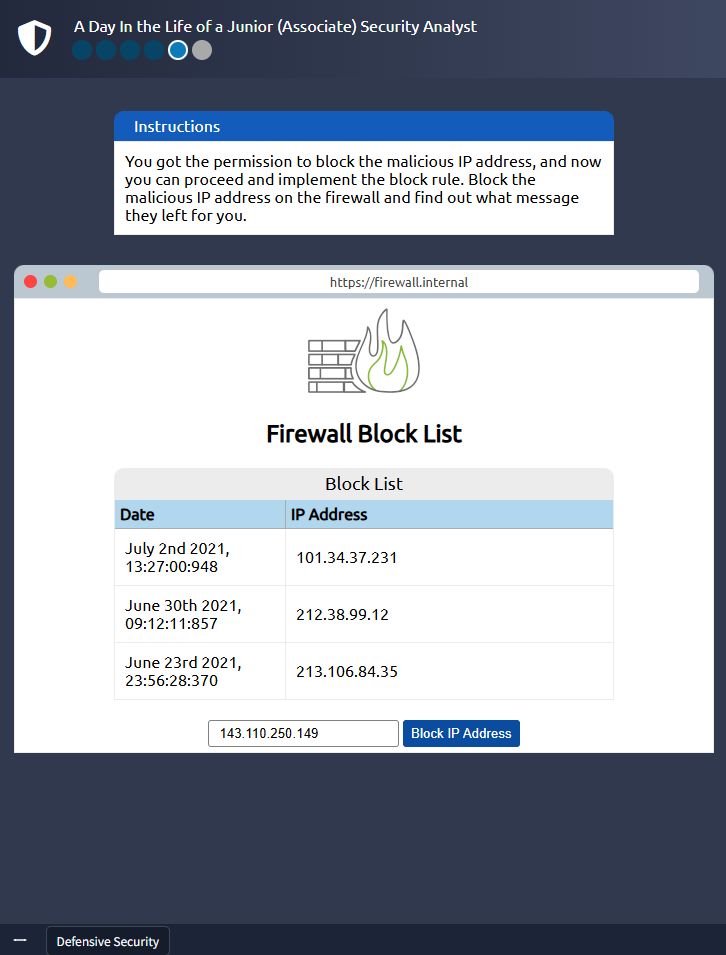Select the third progress step dot
Image resolution: width=726 pixels, height=955 pixels.
pyautogui.click(x=130, y=50)
